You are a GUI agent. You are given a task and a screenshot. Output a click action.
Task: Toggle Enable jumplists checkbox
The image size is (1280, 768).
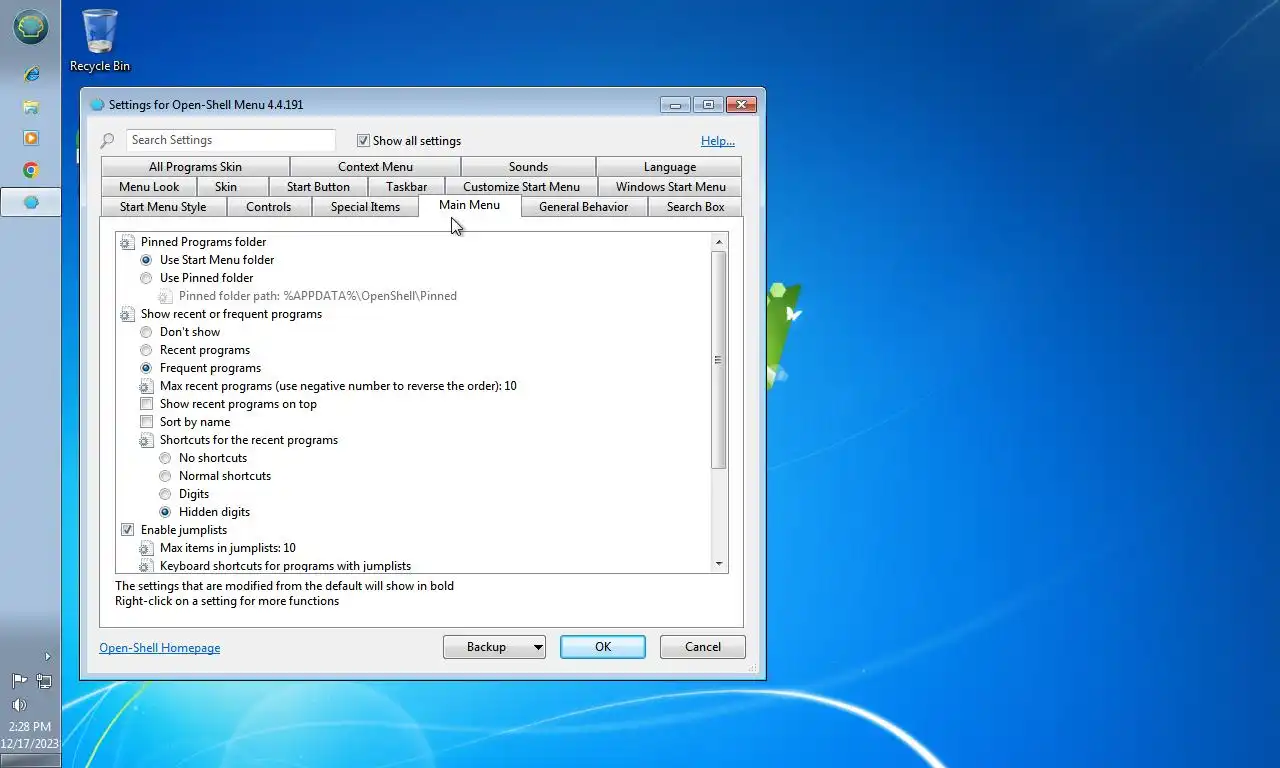click(x=127, y=530)
